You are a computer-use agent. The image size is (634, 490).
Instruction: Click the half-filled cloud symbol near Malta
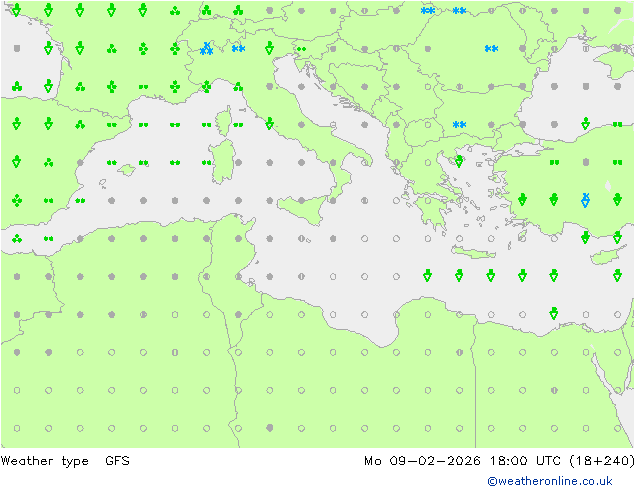pyautogui.click(x=301, y=239)
